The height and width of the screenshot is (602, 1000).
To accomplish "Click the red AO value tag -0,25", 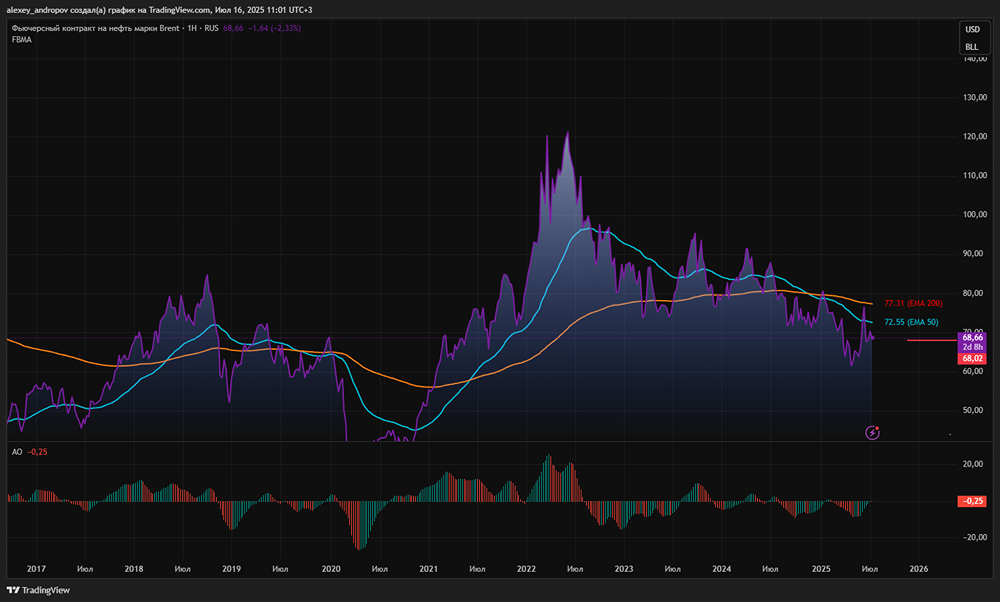I will [973, 500].
